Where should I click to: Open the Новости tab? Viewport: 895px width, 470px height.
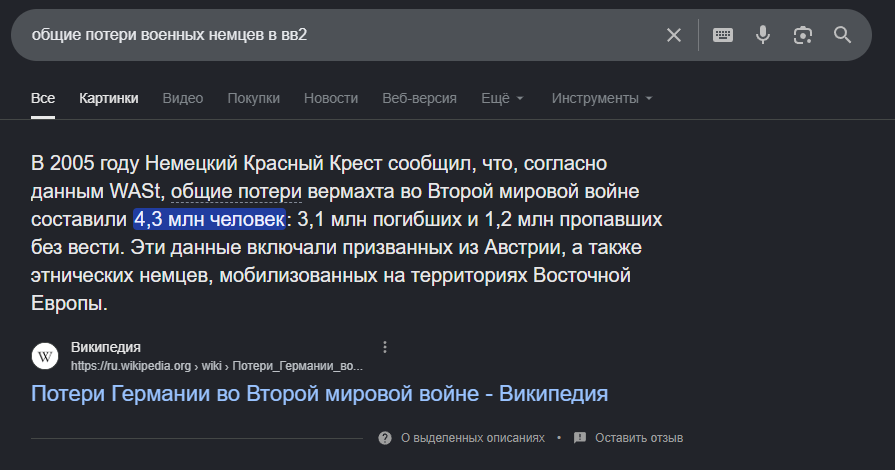point(331,98)
